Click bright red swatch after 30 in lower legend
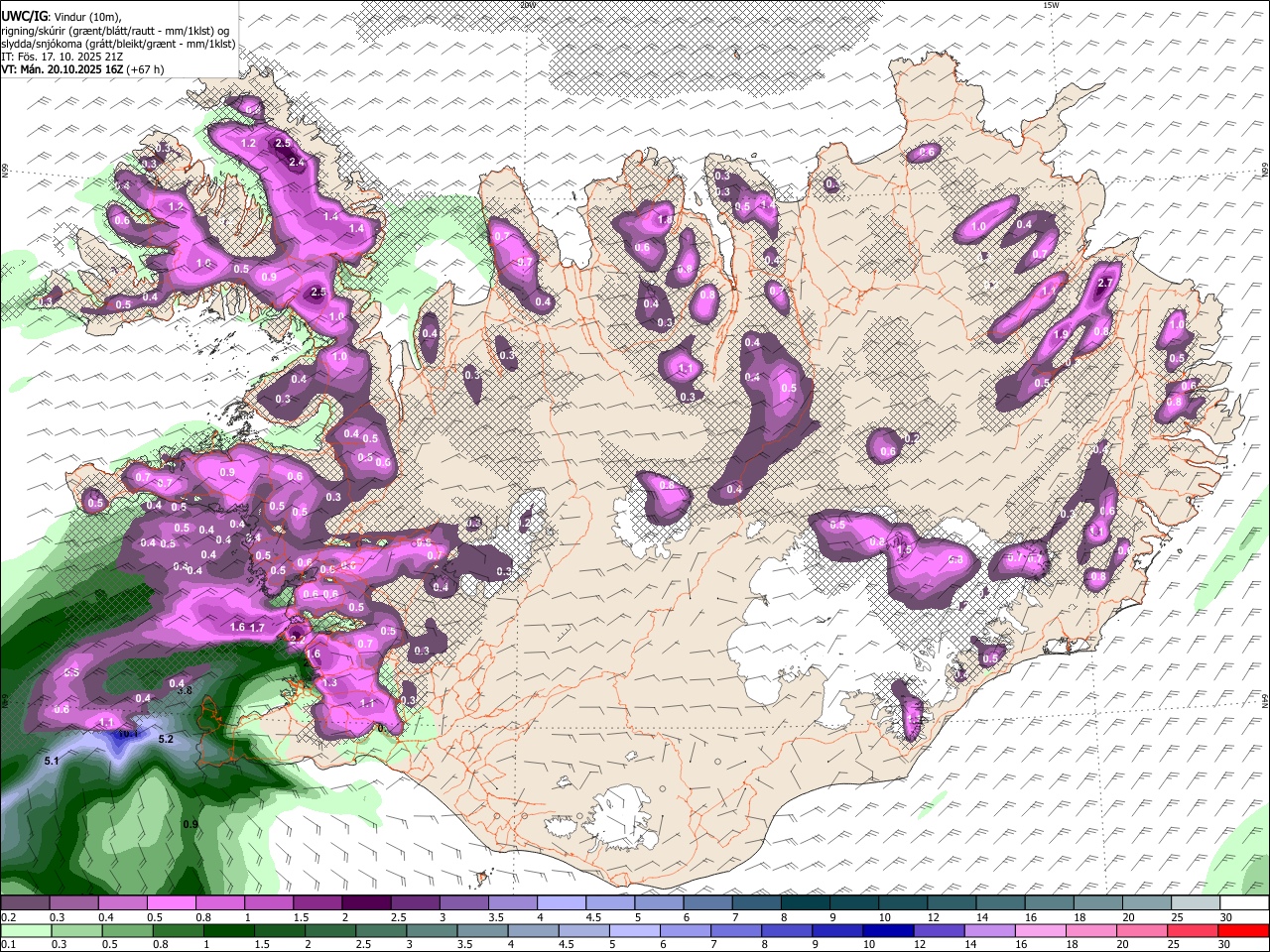1270x952 pixels. 1244,931
